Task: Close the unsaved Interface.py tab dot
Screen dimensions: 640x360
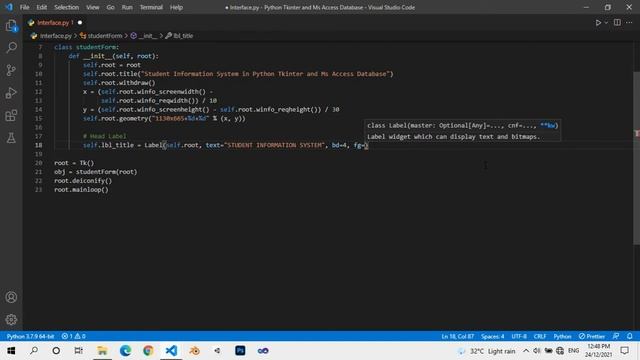Action: [80, 23]
